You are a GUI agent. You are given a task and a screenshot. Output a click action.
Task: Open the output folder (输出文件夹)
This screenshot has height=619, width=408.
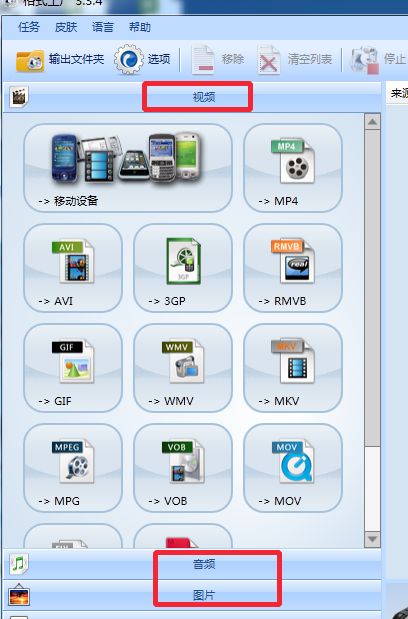(60, 60)
